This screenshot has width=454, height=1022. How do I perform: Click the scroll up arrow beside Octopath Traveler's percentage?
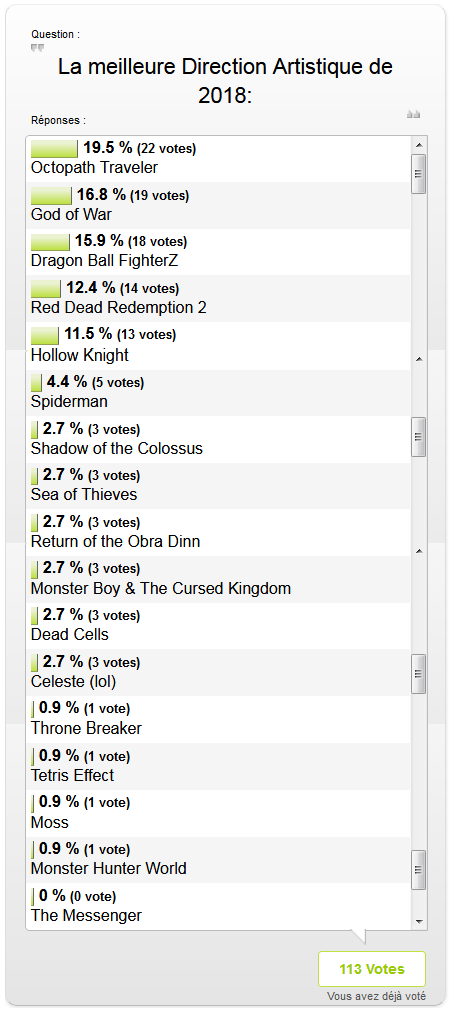pyautogui.click(x=419, y=145)
